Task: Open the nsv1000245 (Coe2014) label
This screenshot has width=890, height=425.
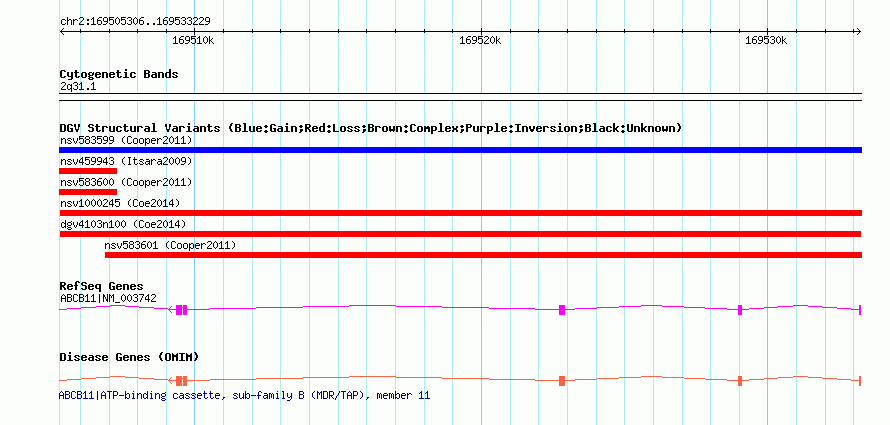Action: tap(120, 203)
